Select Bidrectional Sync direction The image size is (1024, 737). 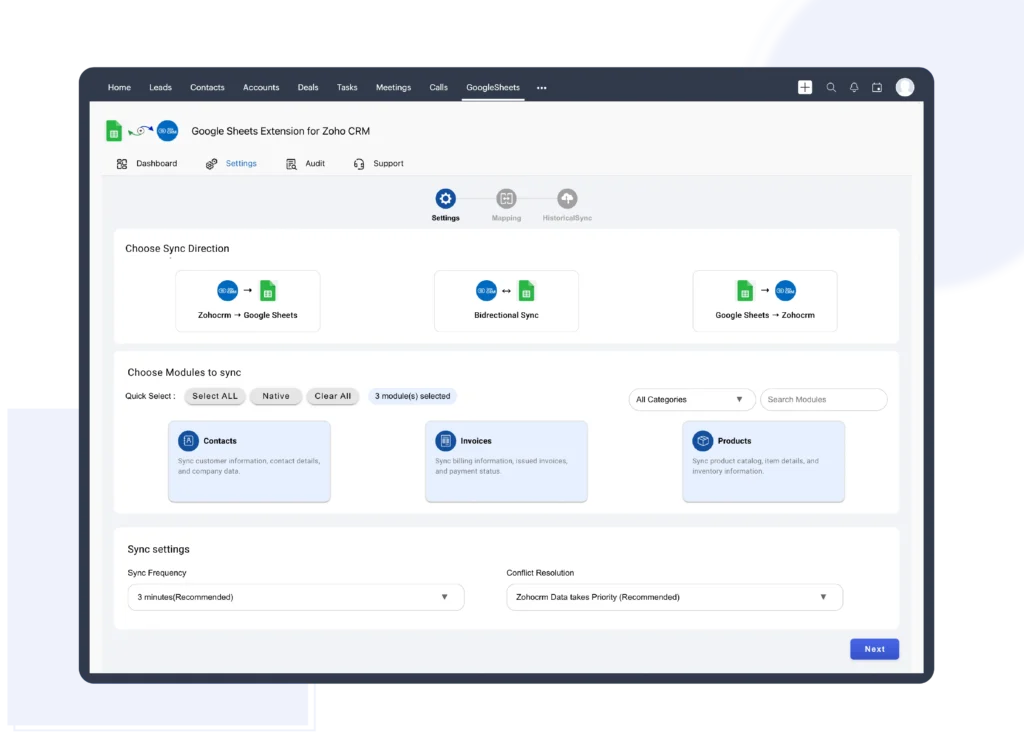coord(506,300)
